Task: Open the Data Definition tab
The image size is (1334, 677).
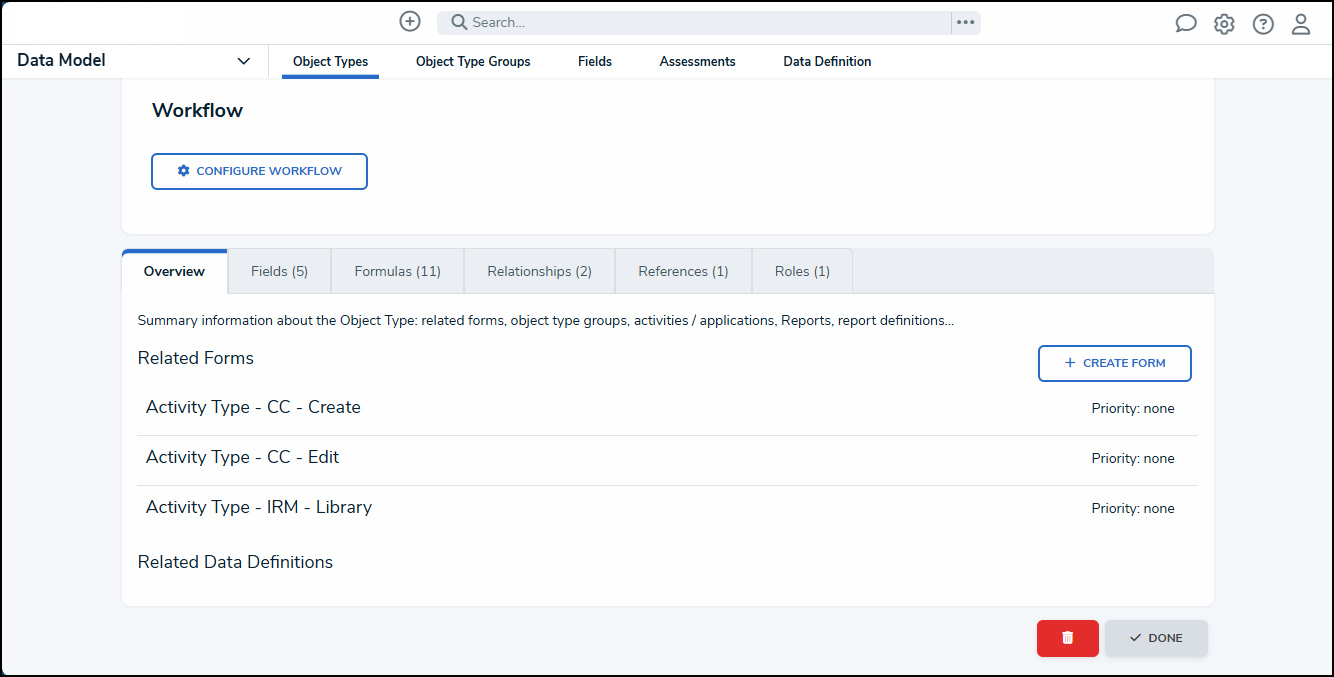Action: point(827,61)
